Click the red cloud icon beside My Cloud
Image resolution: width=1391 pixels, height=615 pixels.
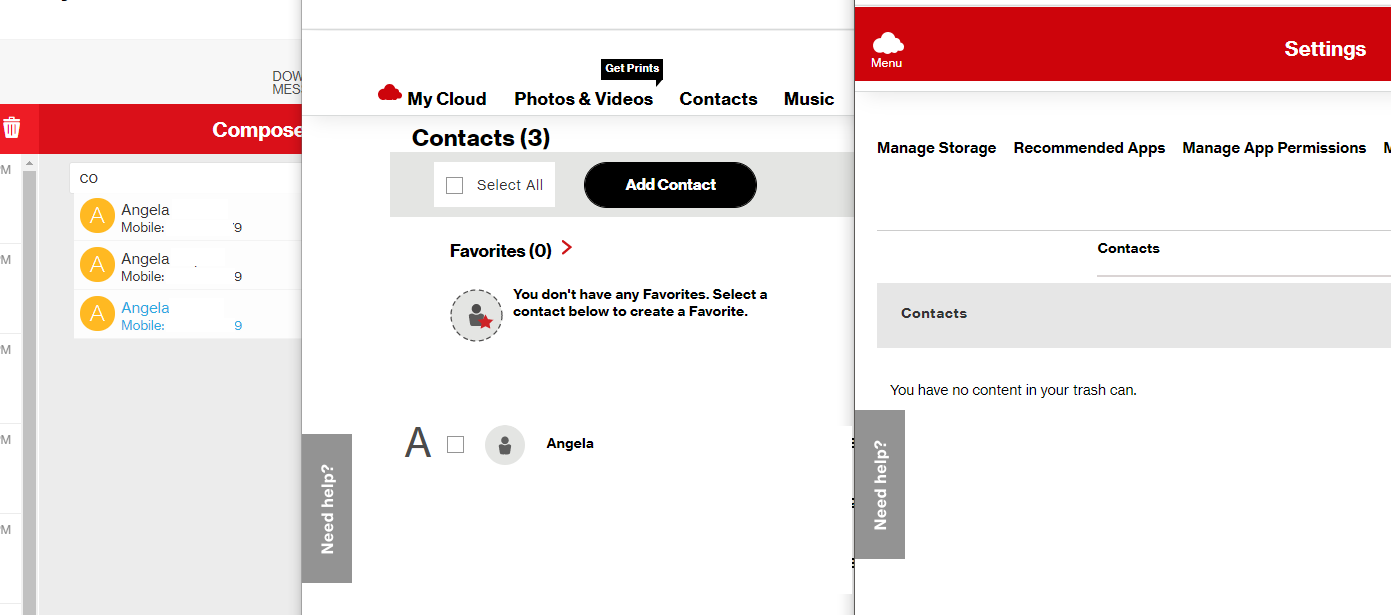click(390, 93)
